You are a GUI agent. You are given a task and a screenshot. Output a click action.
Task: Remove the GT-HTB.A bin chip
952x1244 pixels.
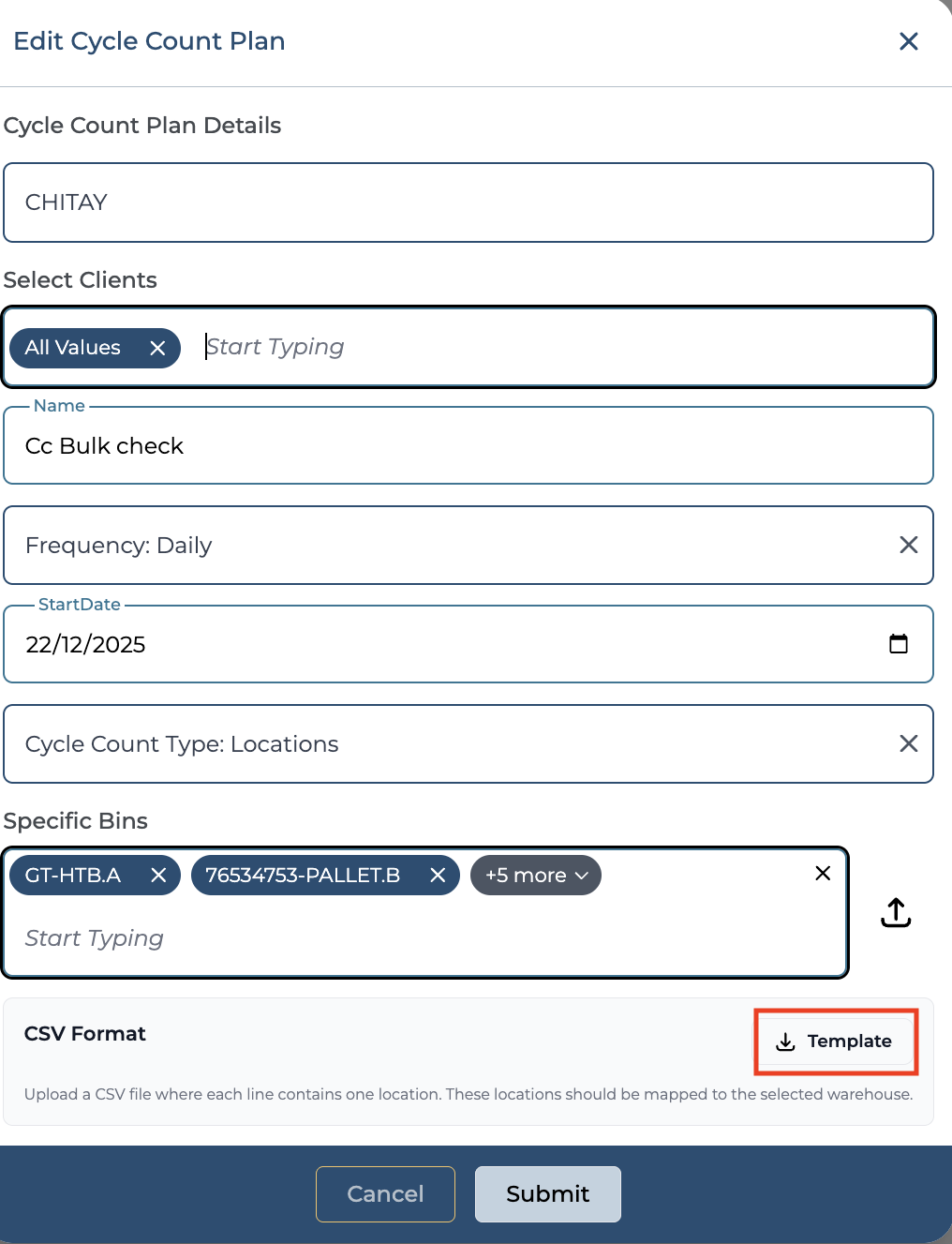pos(158,875)
